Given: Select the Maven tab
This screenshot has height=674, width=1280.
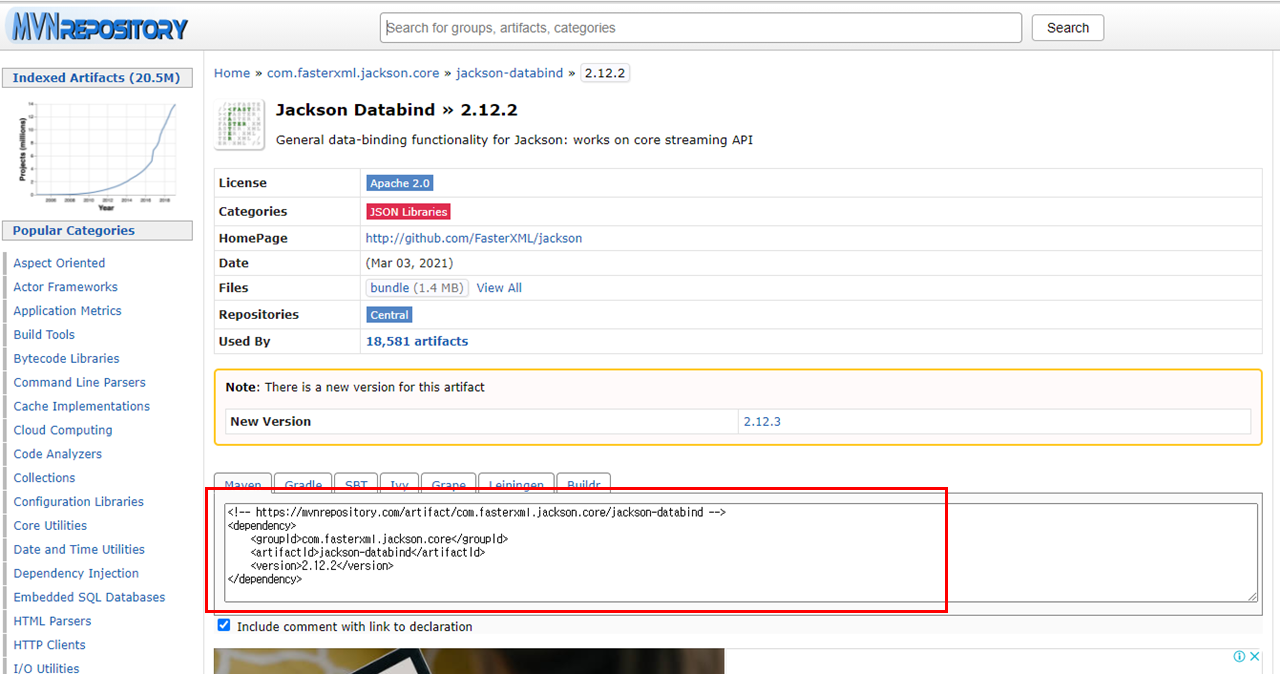Looking at the screenshot, I should [242, 483].
